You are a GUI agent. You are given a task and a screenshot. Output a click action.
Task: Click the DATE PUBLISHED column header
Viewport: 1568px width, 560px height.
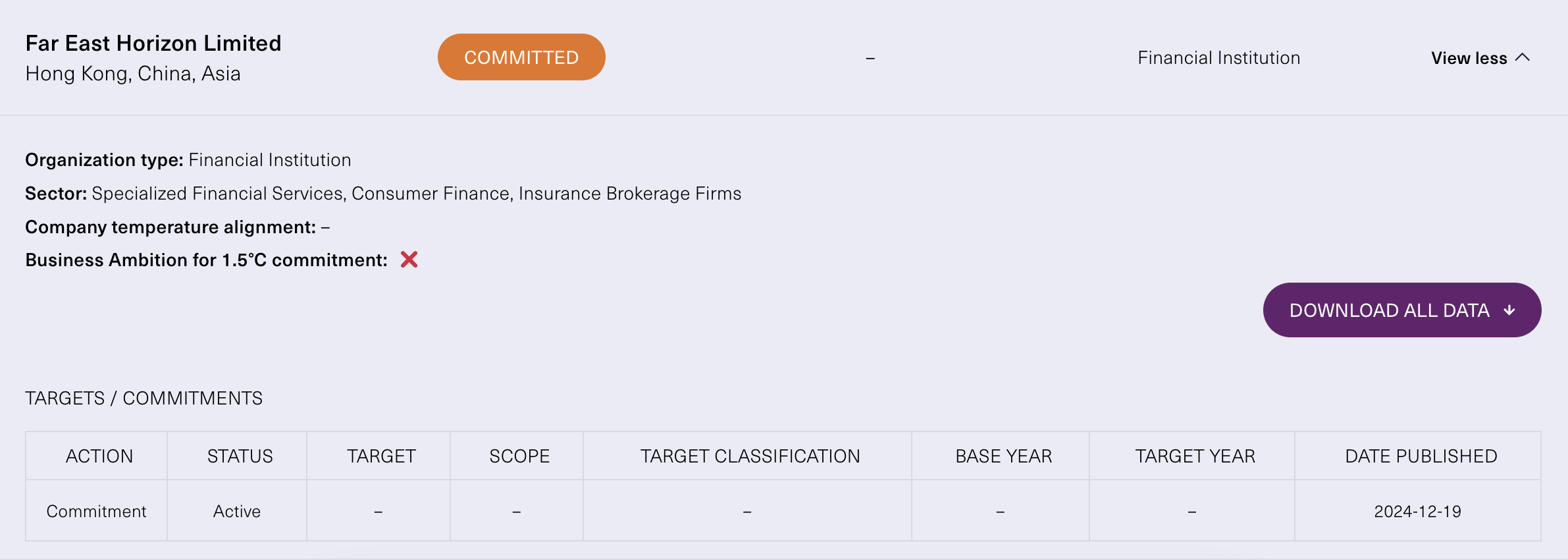[1421, 456]
